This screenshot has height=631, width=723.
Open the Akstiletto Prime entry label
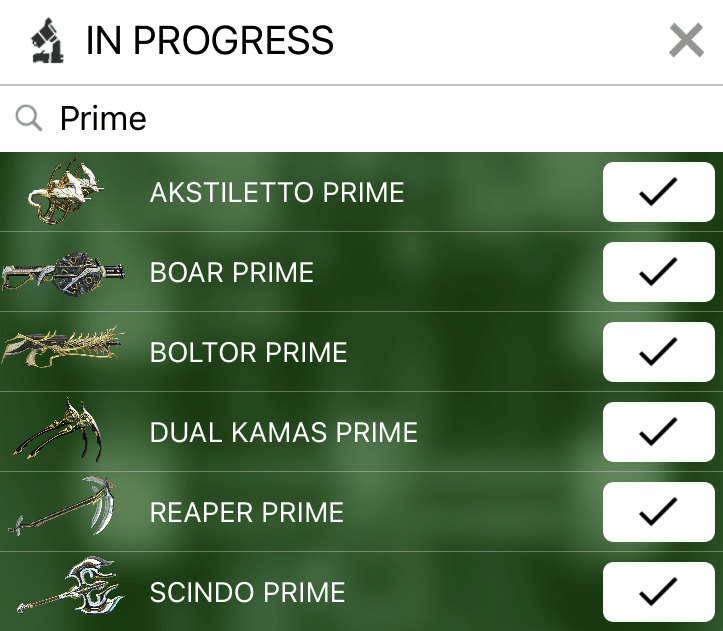click(277, 192)
